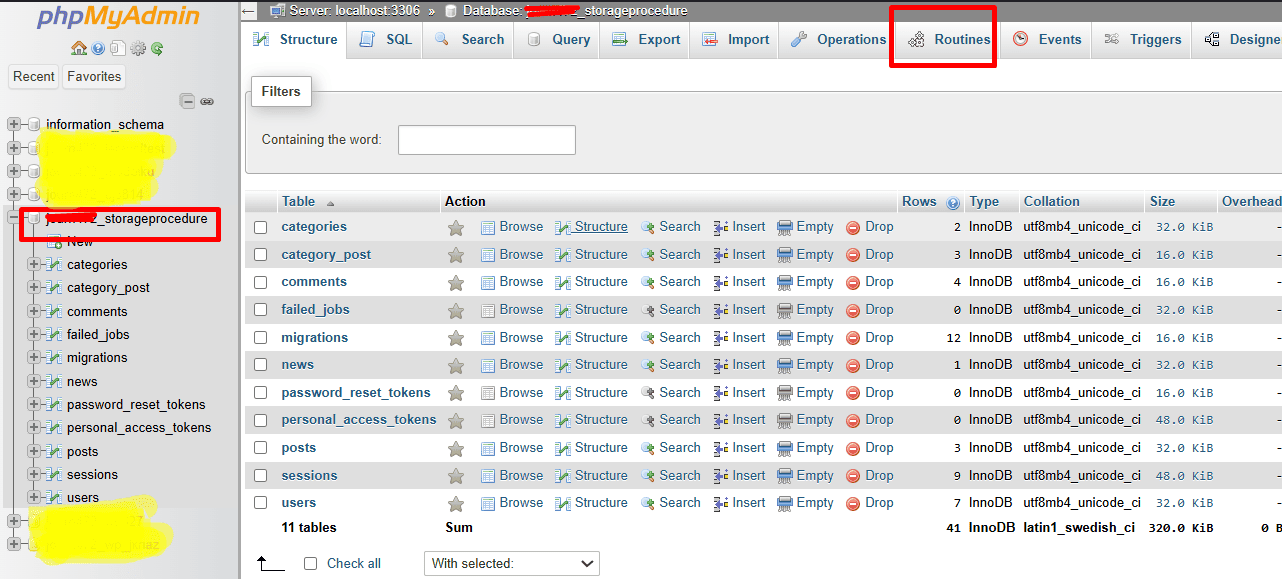Viewport: 1282px width, 579px height.
Task: Reload navigation panel with green refresh icon
Action: [x=157, y=48]
